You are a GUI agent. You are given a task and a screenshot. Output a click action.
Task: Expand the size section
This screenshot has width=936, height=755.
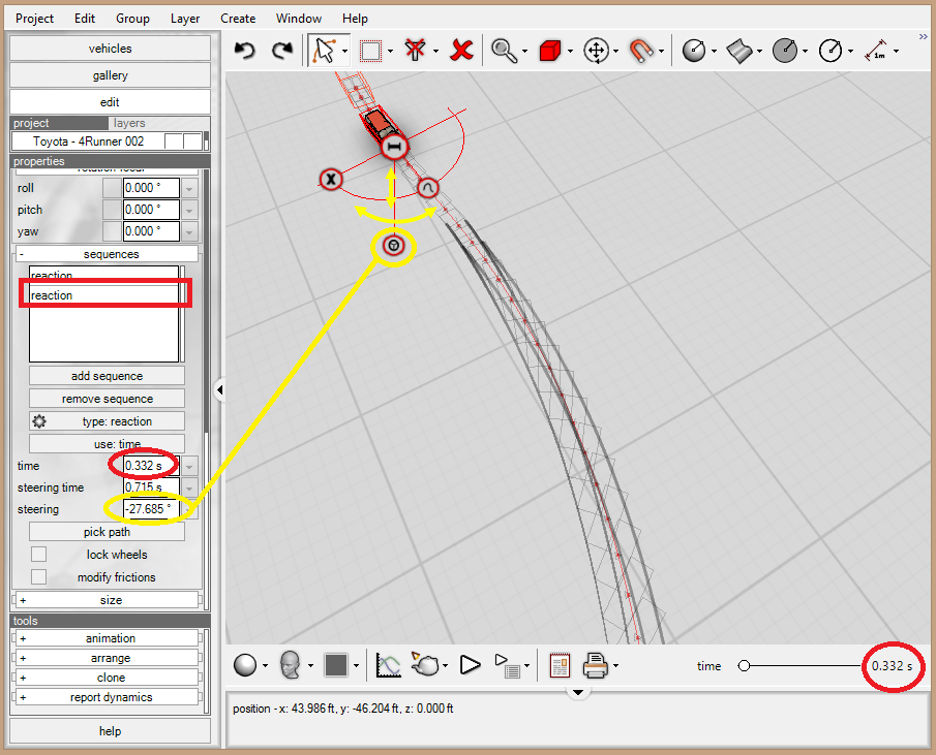pyautogui.click(x=107, y=600)
